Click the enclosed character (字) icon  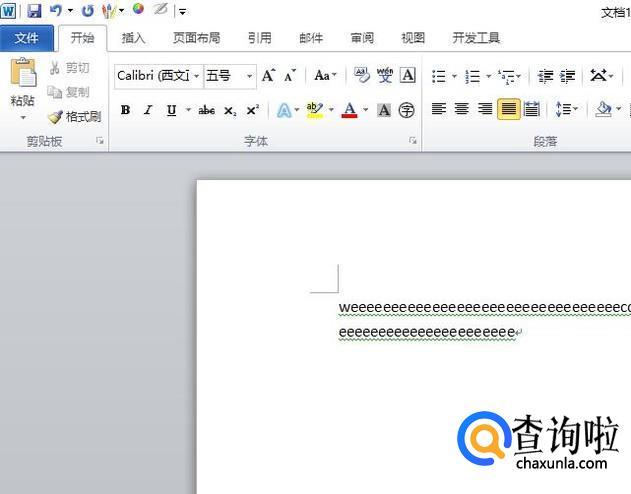tap(407, 110)
